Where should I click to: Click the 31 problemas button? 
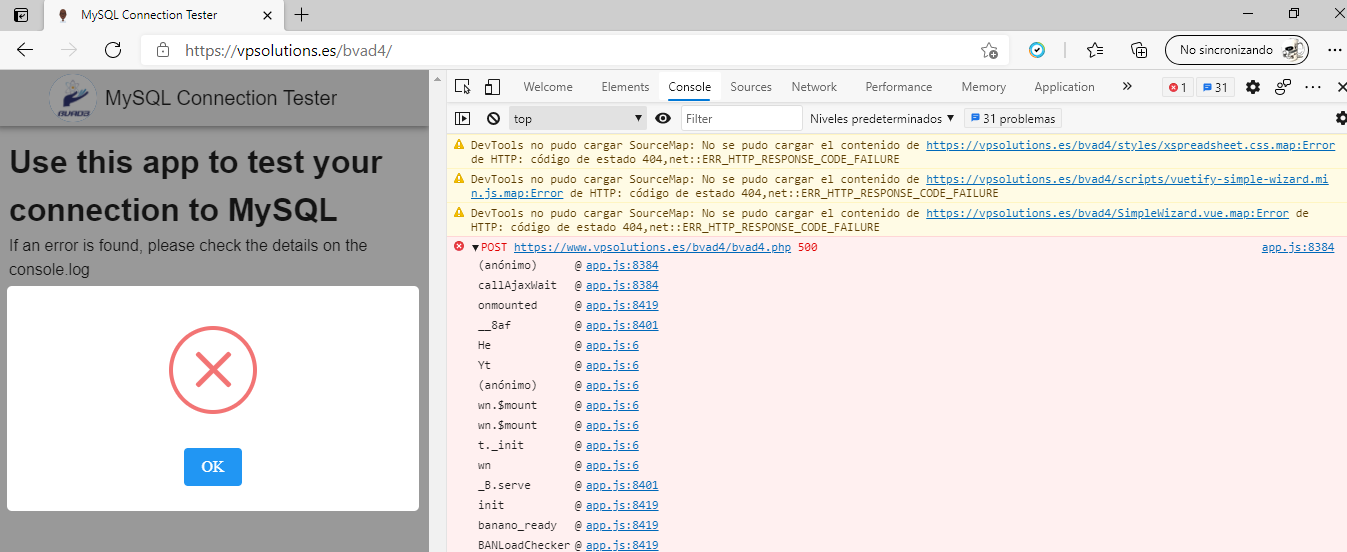pos(1012,118)
